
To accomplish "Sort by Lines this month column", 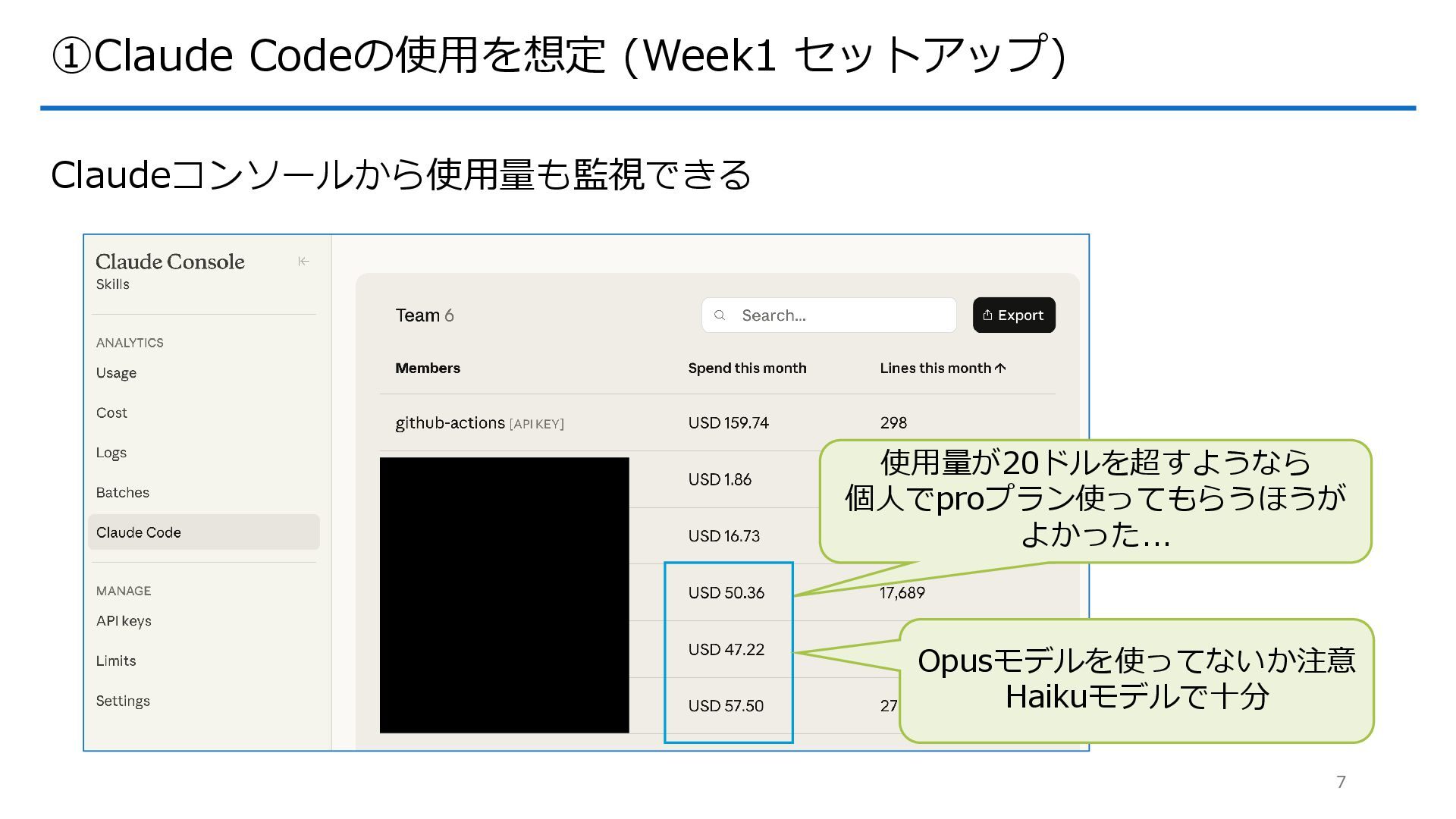I will tap(935, 369).
